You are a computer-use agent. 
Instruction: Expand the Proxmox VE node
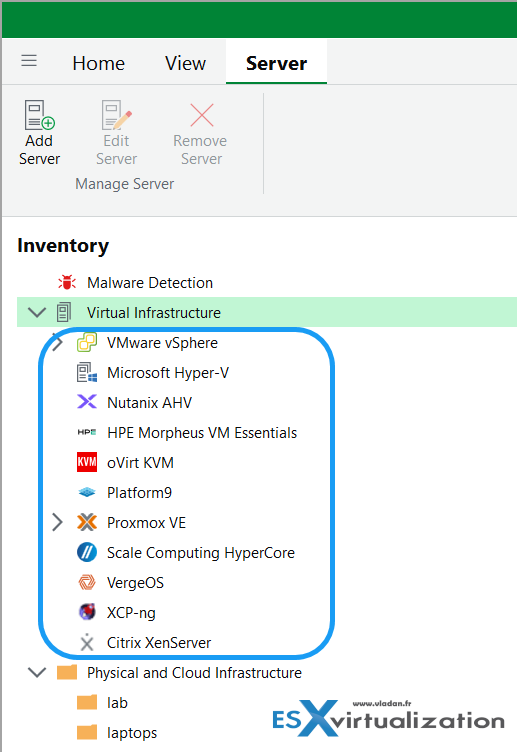click(x=57, y=522)
